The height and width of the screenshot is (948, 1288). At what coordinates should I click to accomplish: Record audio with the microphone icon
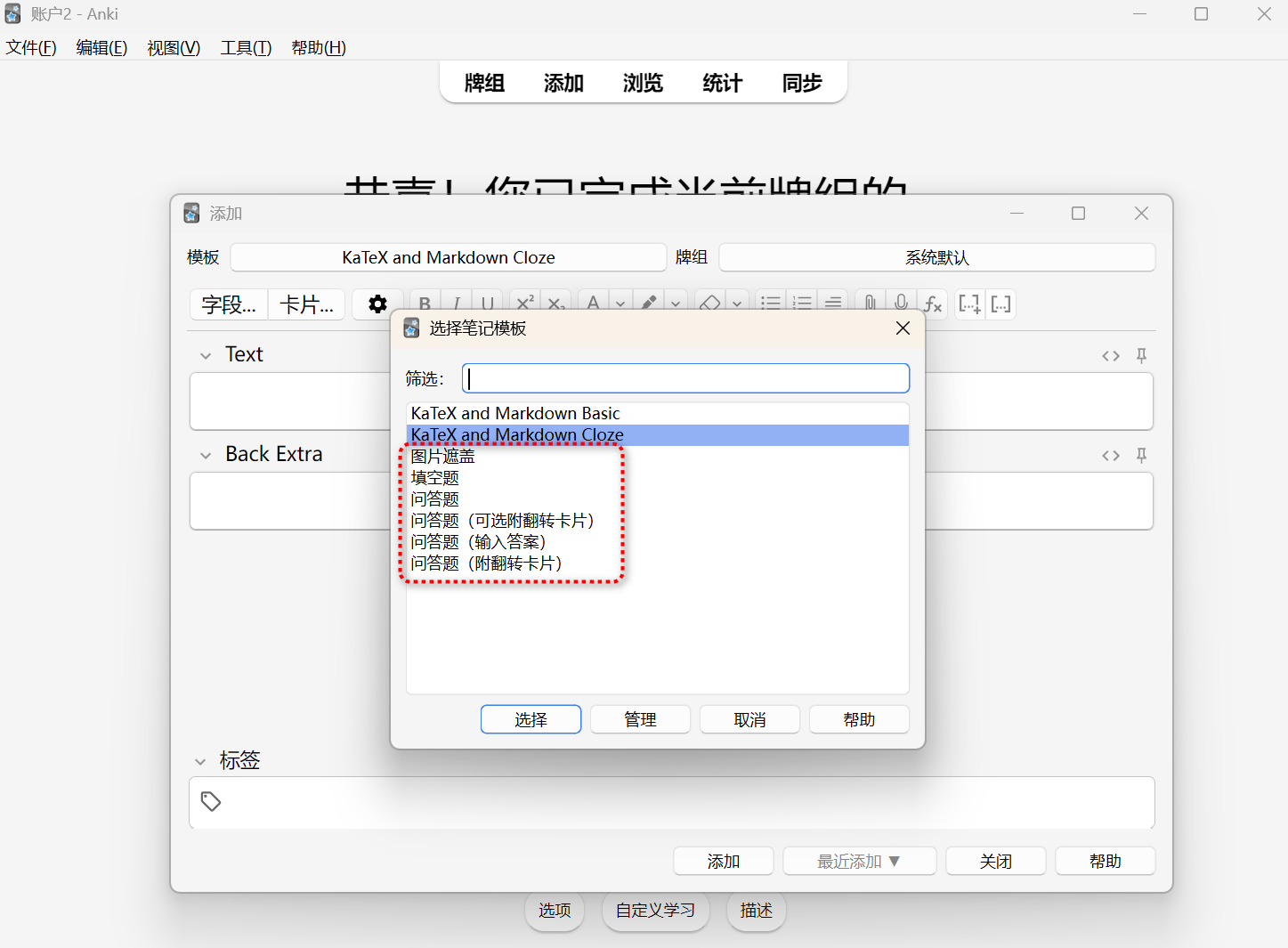pos(901,304)
